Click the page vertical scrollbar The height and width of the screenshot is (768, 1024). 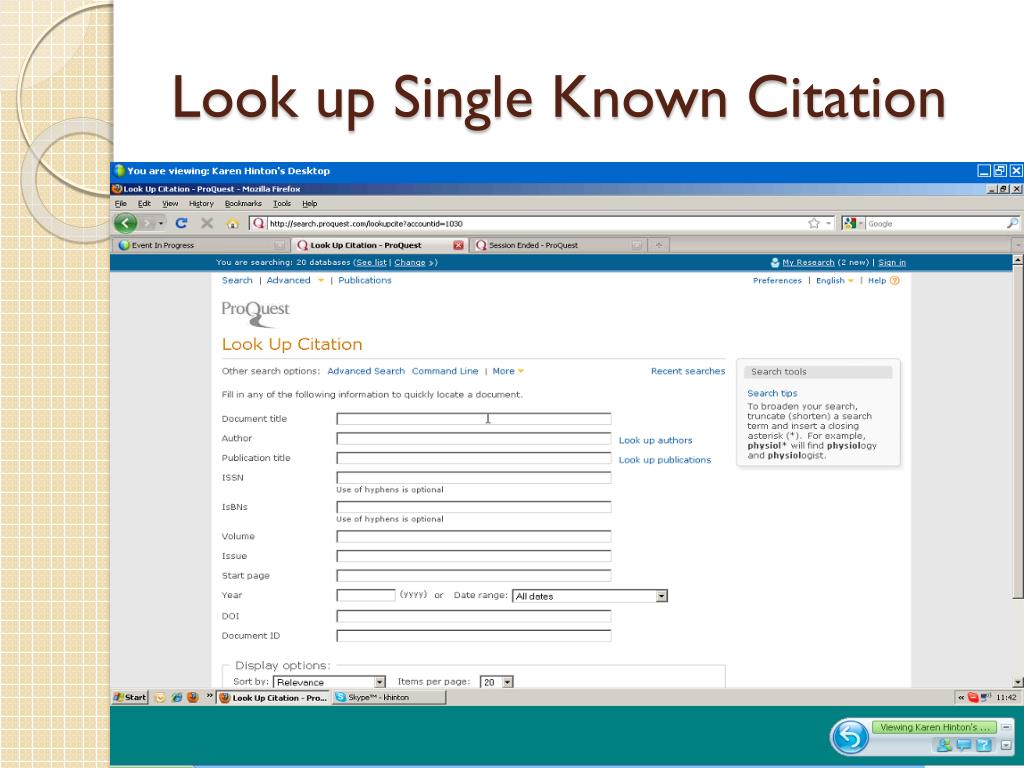tap(1017, 431)
